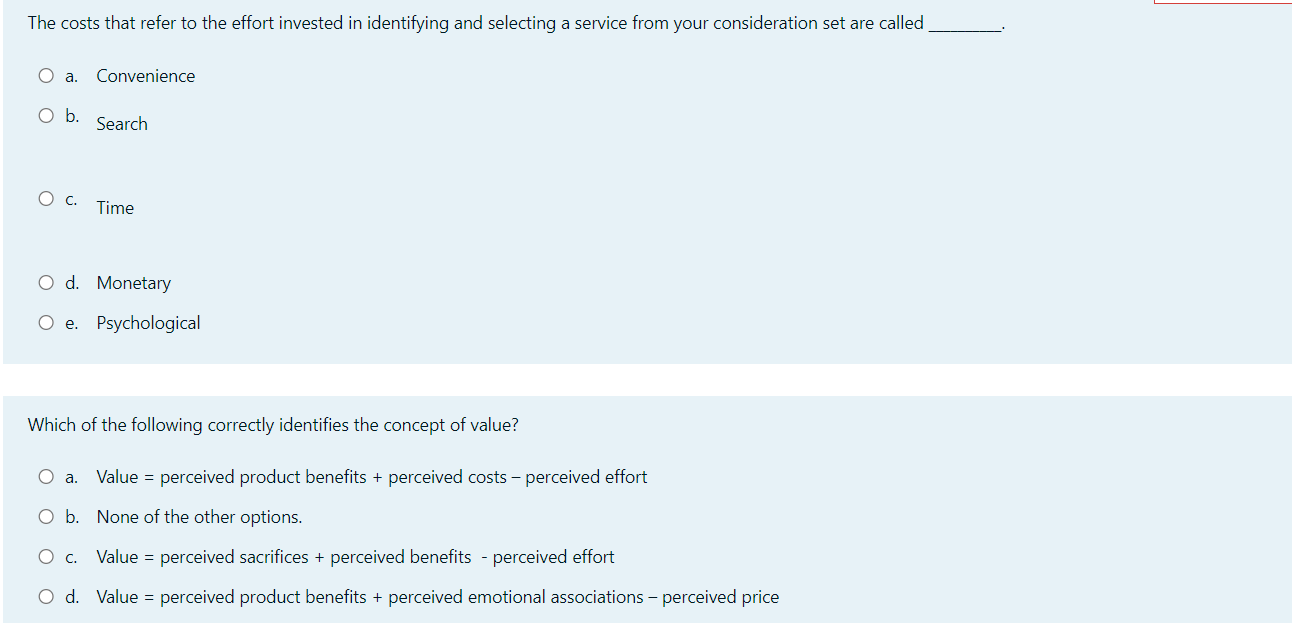Click the answer text starting 'Value = perceived sacrifices'
1292x623 pixels.
355,557
